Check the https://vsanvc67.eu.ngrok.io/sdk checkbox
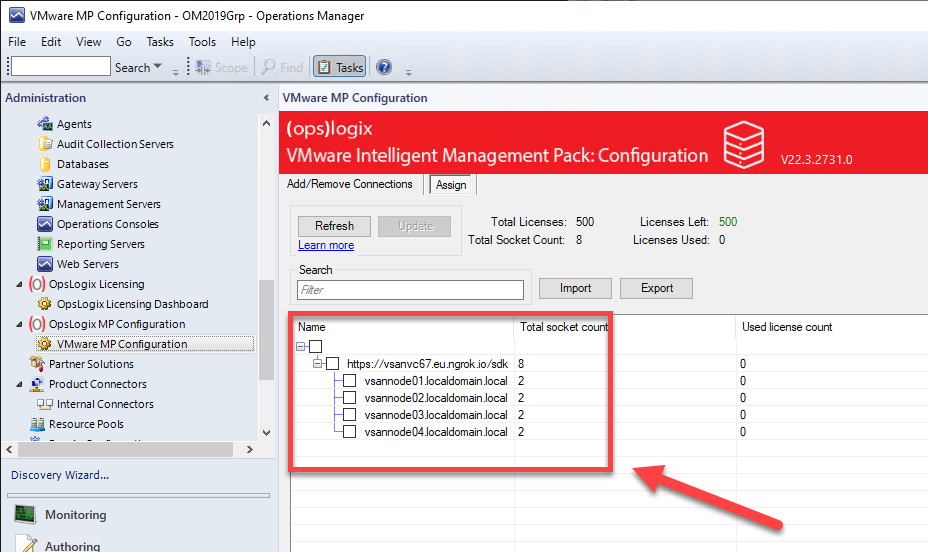The image size is (928, 552). pyautogui.click(x=333, y=363)
